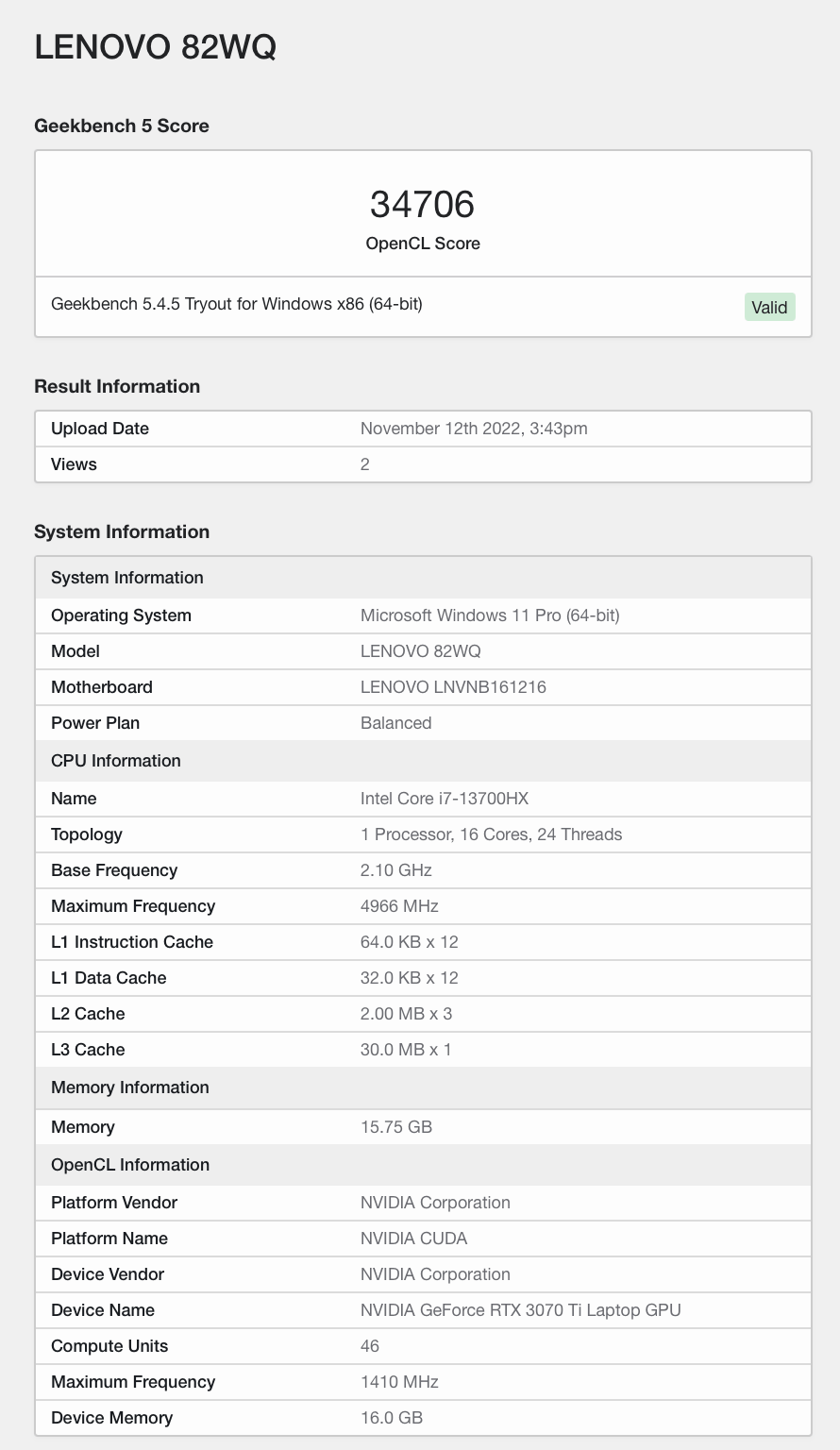The width and height of the screenshot is (840, 1450).
Task: Select Microsoft Windows 11 Pro value
Action: [x=490, y=615]
